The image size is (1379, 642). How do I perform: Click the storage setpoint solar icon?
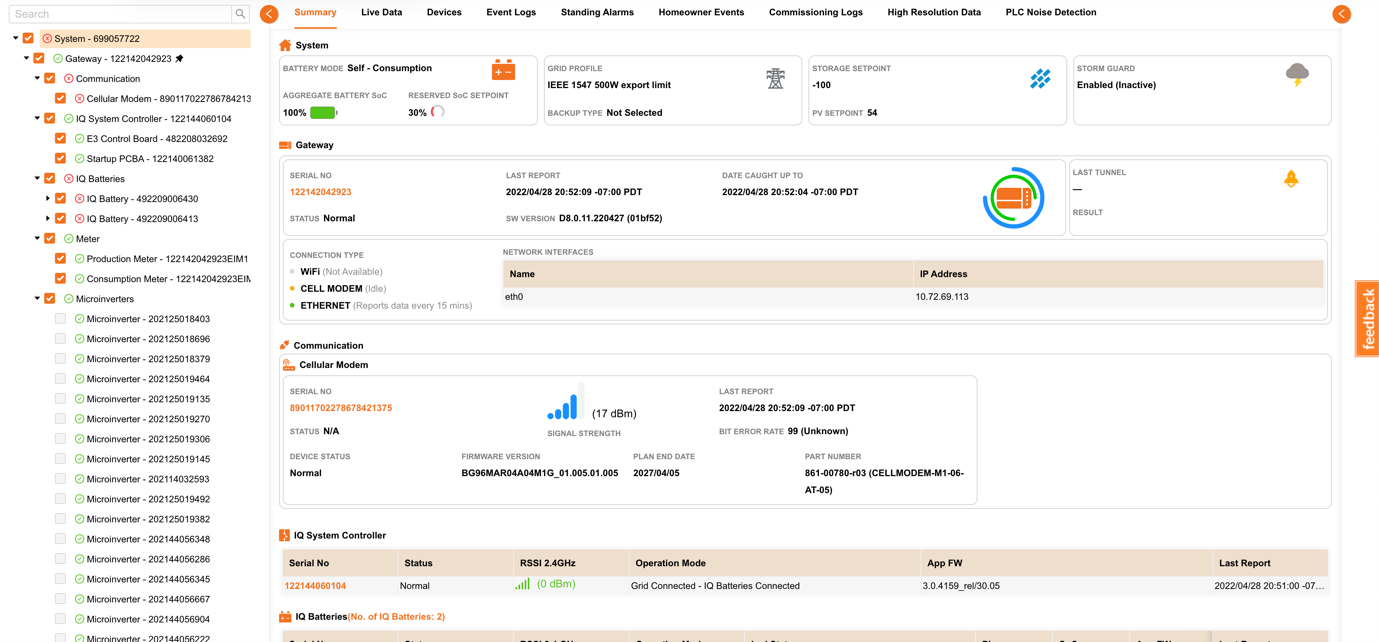[1040, 78]
